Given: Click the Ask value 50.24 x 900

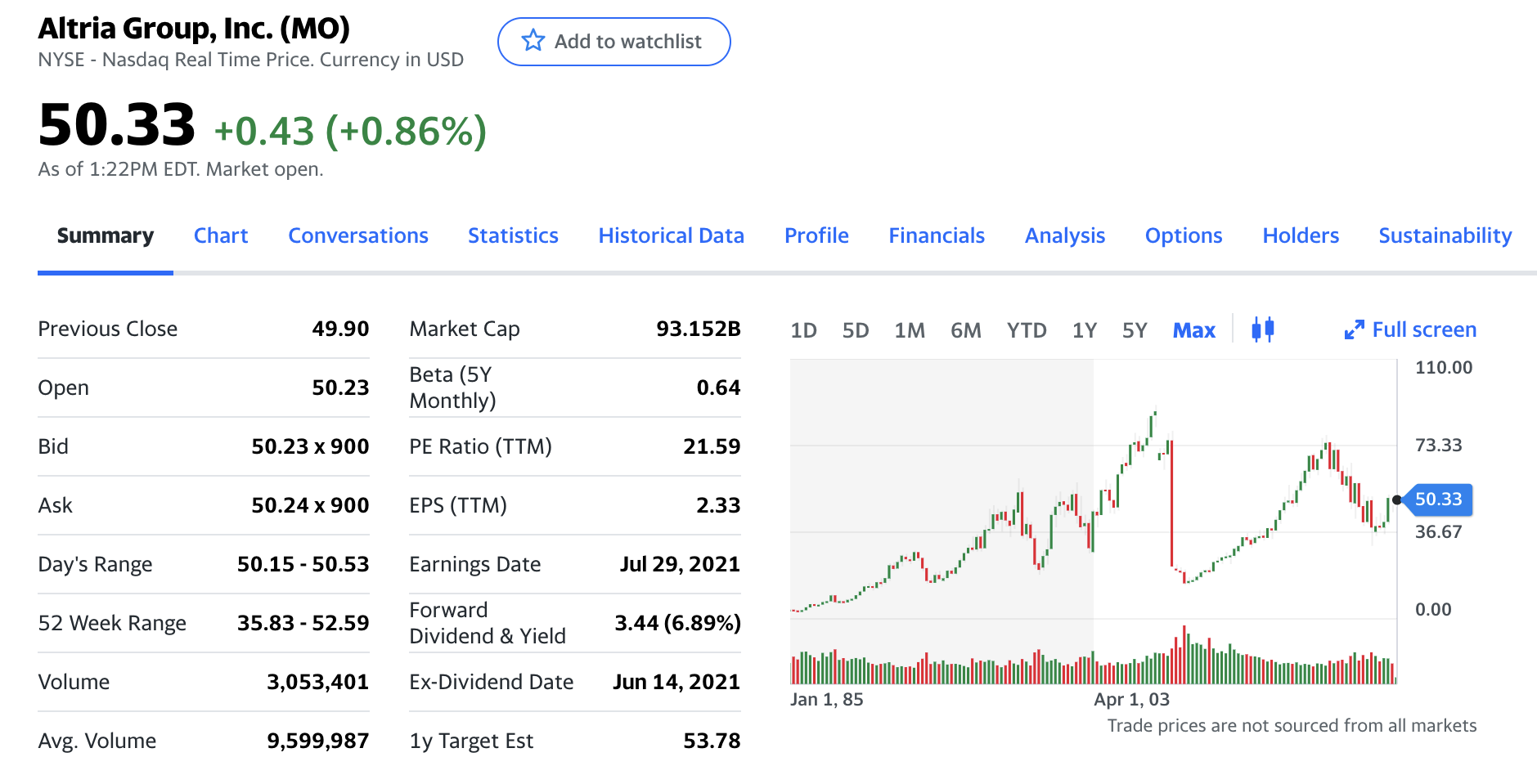Looking at the screenshot, I should [310, 505].
